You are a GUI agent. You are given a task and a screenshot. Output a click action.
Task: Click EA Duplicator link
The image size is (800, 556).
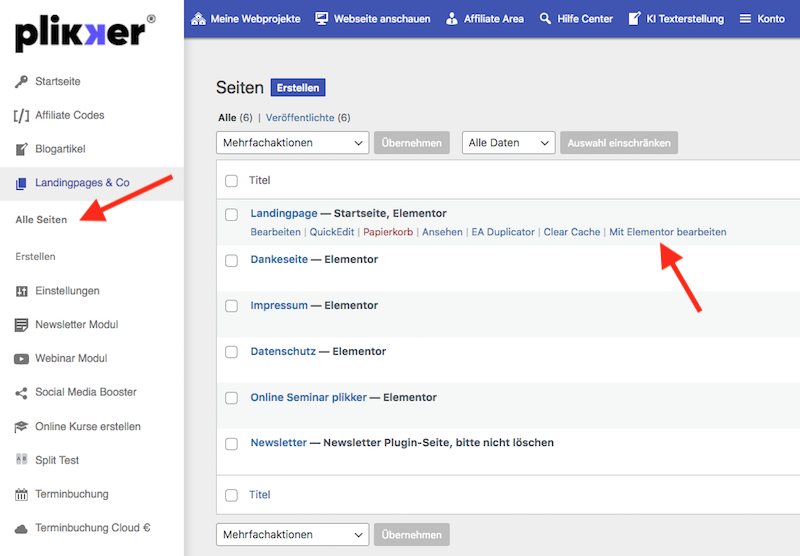point(503,232)
